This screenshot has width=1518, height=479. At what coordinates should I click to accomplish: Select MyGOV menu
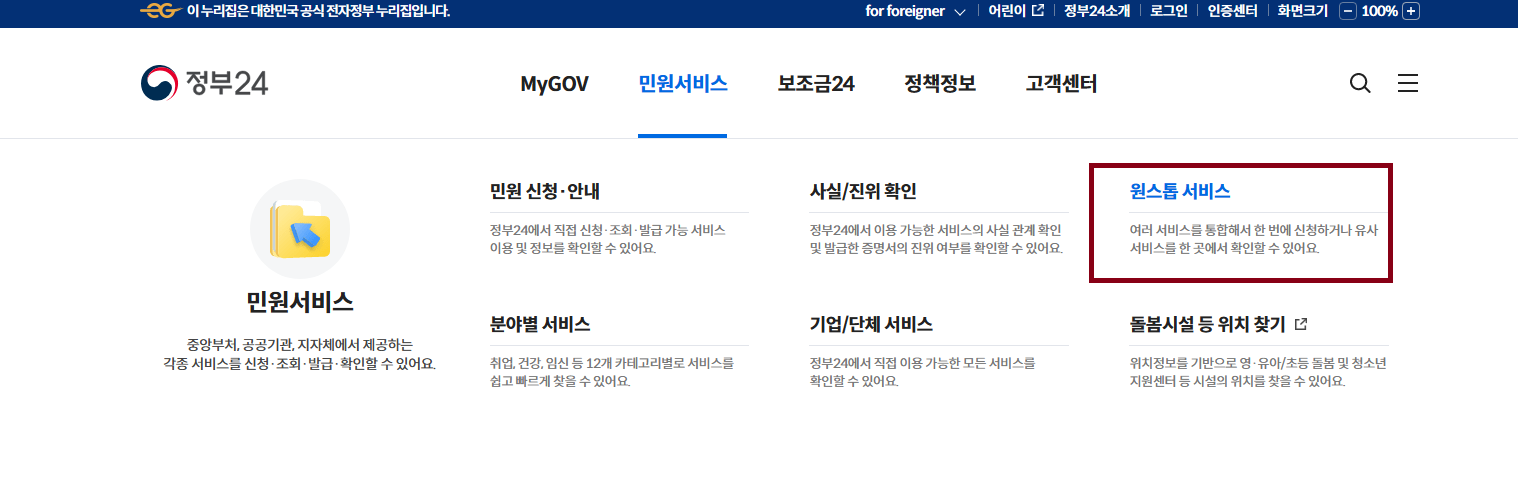point(554,84)
